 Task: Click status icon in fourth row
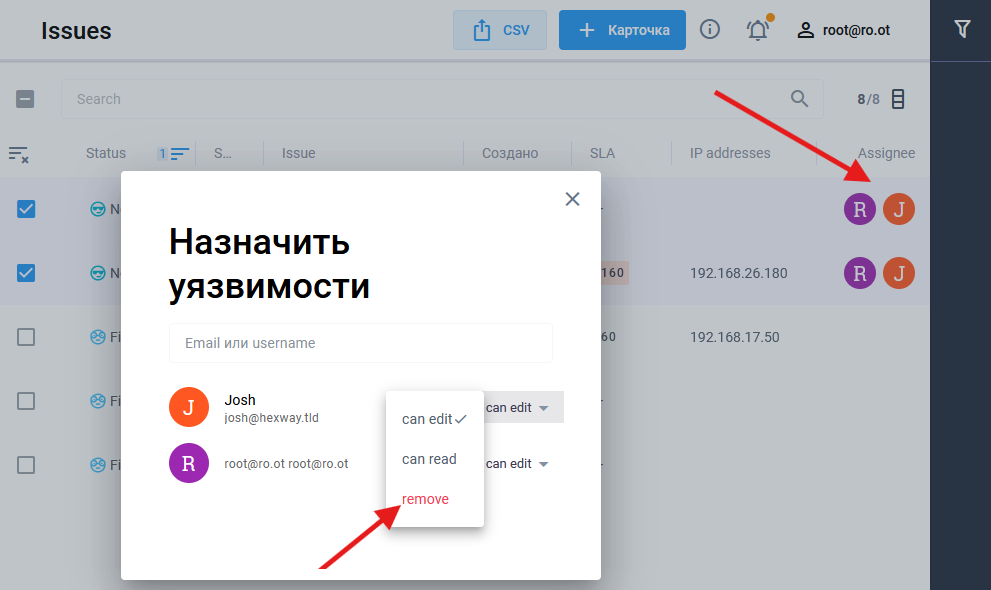click(x=98, y=401)
